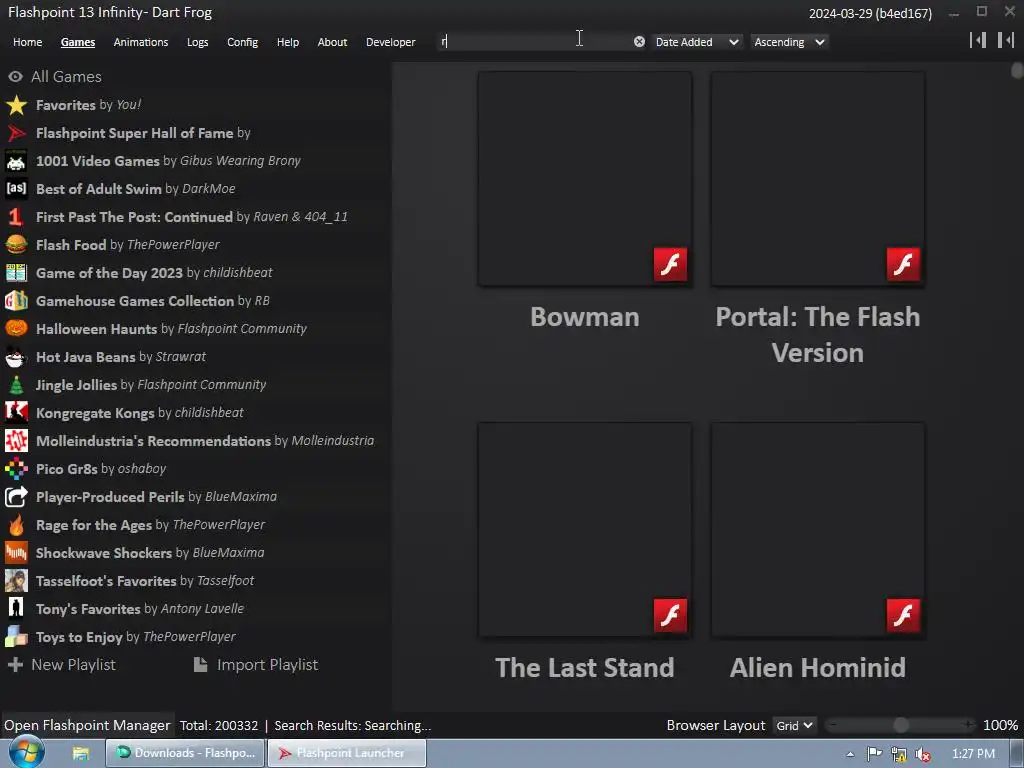Select The Last Stand thumbnail

tap(584, 530)
